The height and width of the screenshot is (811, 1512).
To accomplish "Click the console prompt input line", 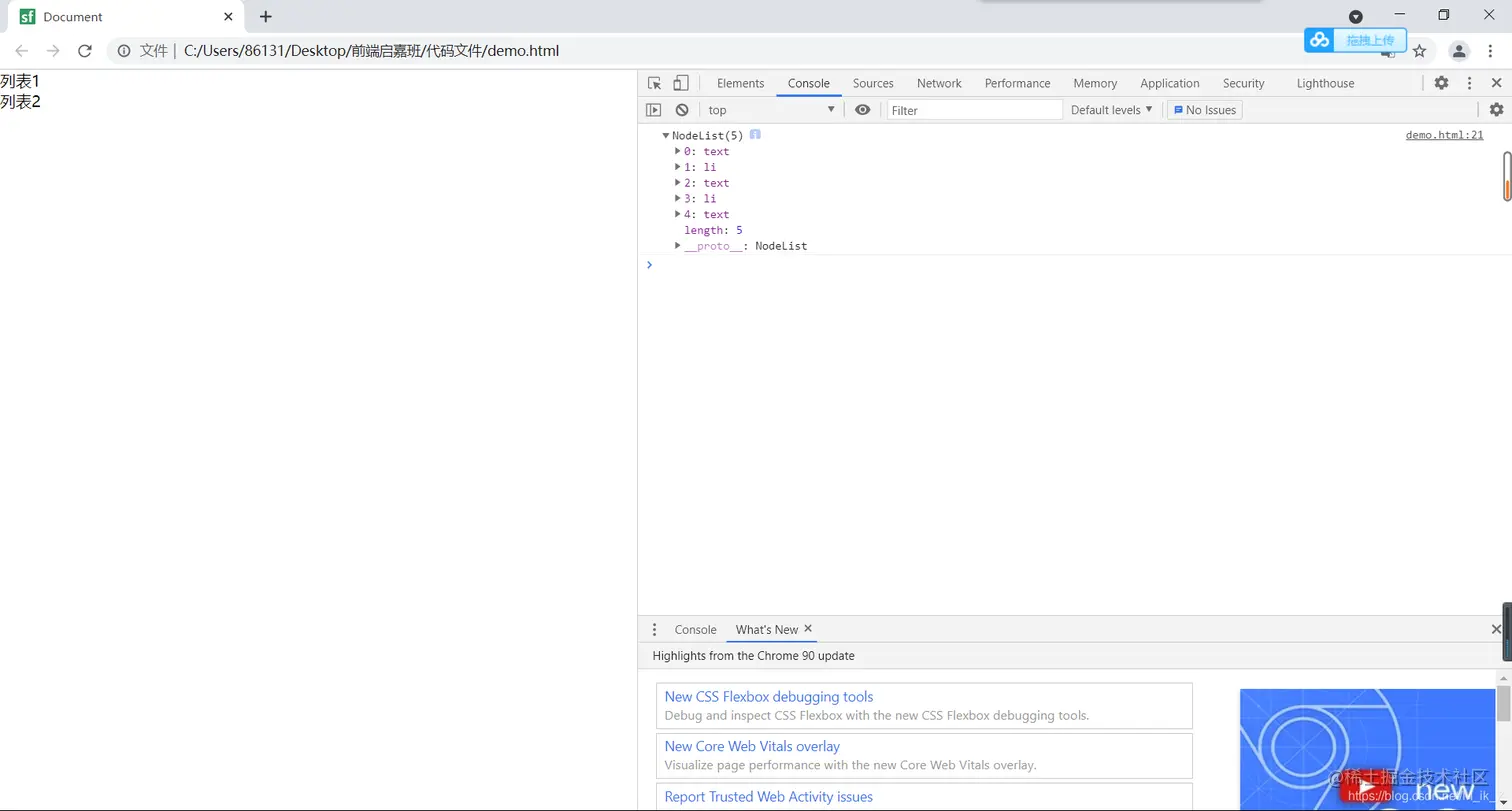I will [1075, 265].
